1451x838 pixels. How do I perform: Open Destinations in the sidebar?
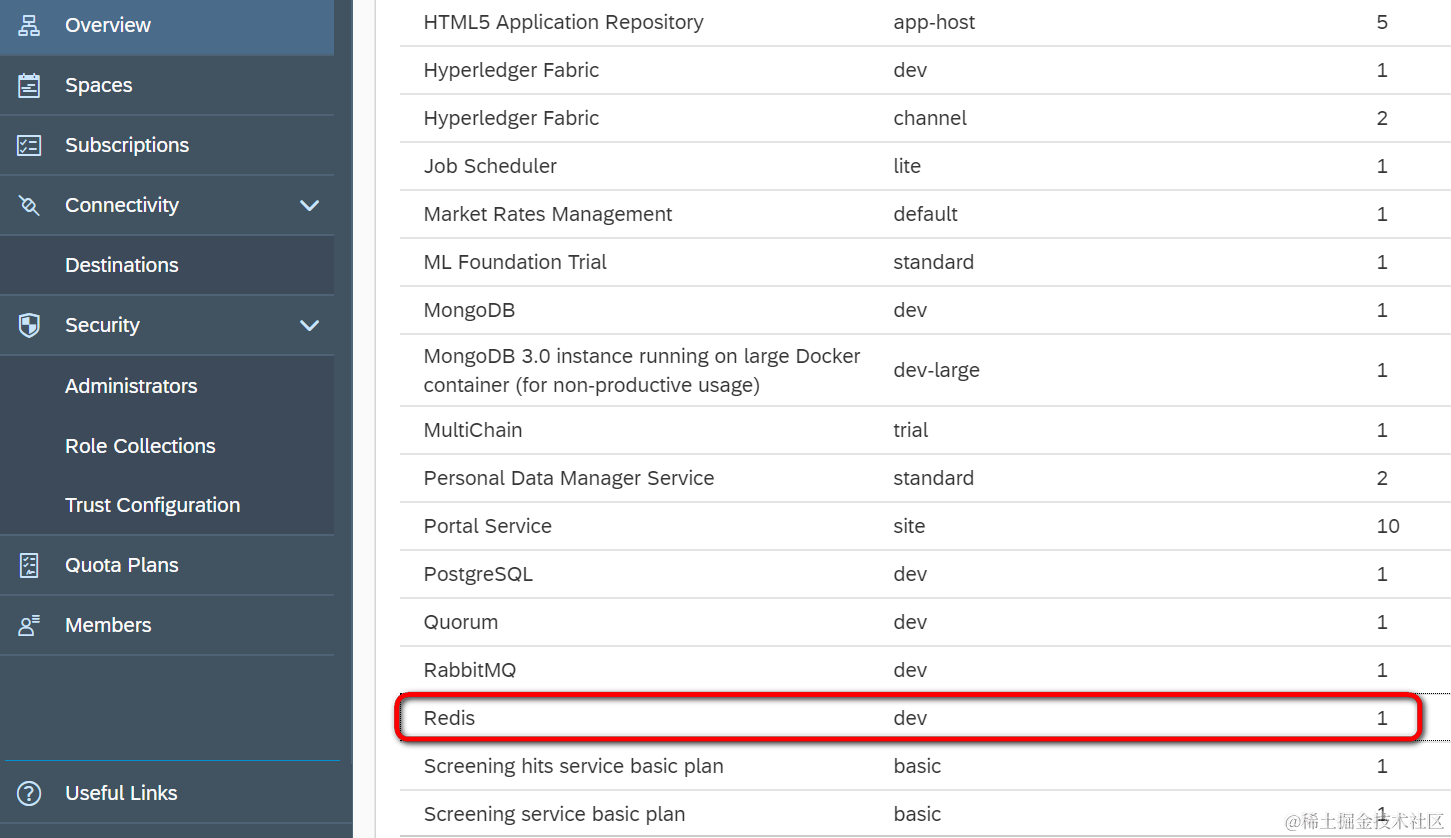pos(122,265)
